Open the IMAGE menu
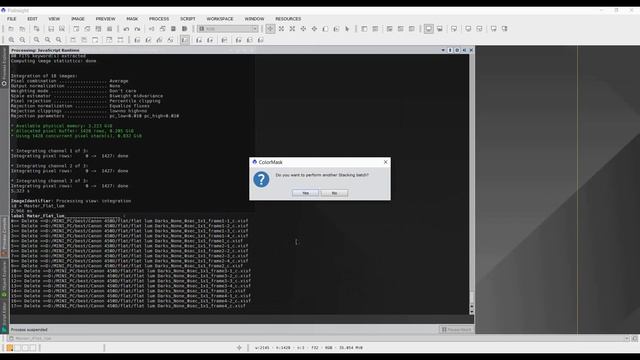Image resolution: width=640 pixels, height=360 pixels. tap(78, 19)
